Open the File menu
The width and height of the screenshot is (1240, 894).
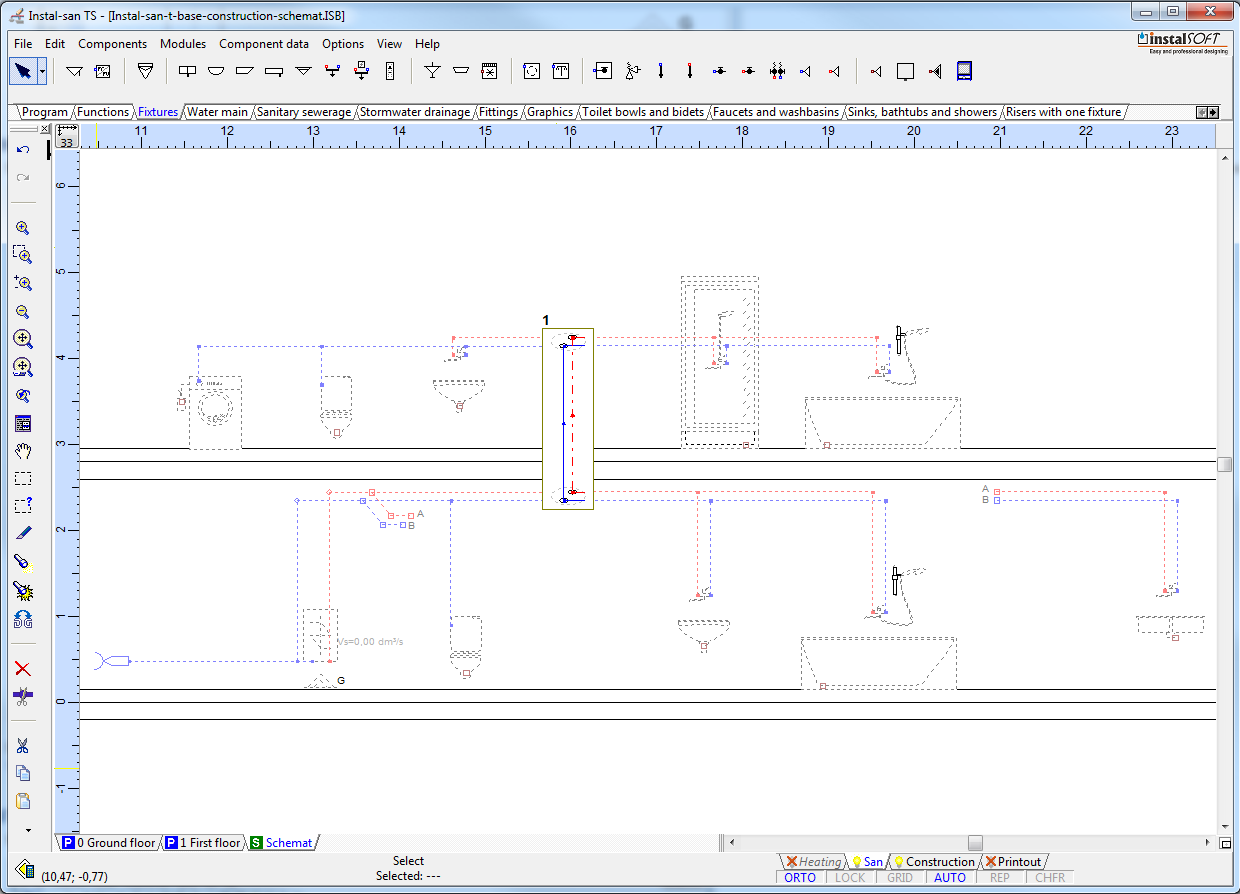[23, 44]
